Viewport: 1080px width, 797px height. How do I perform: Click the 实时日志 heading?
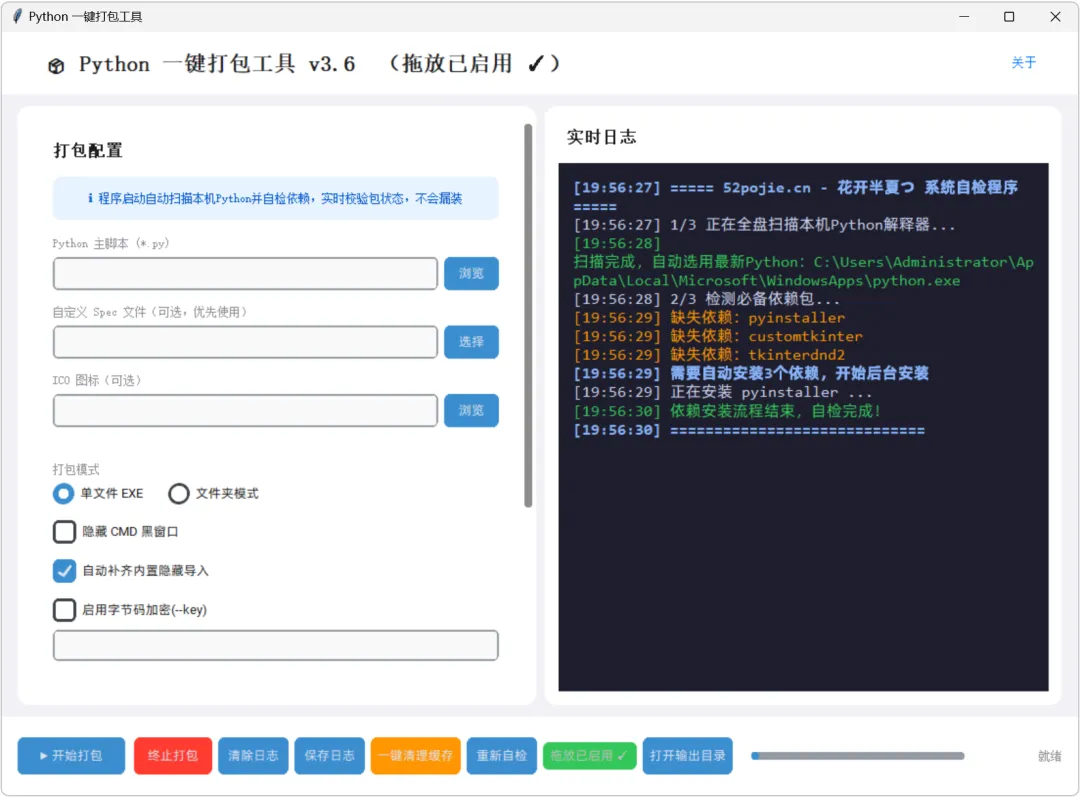coord(601,137)
